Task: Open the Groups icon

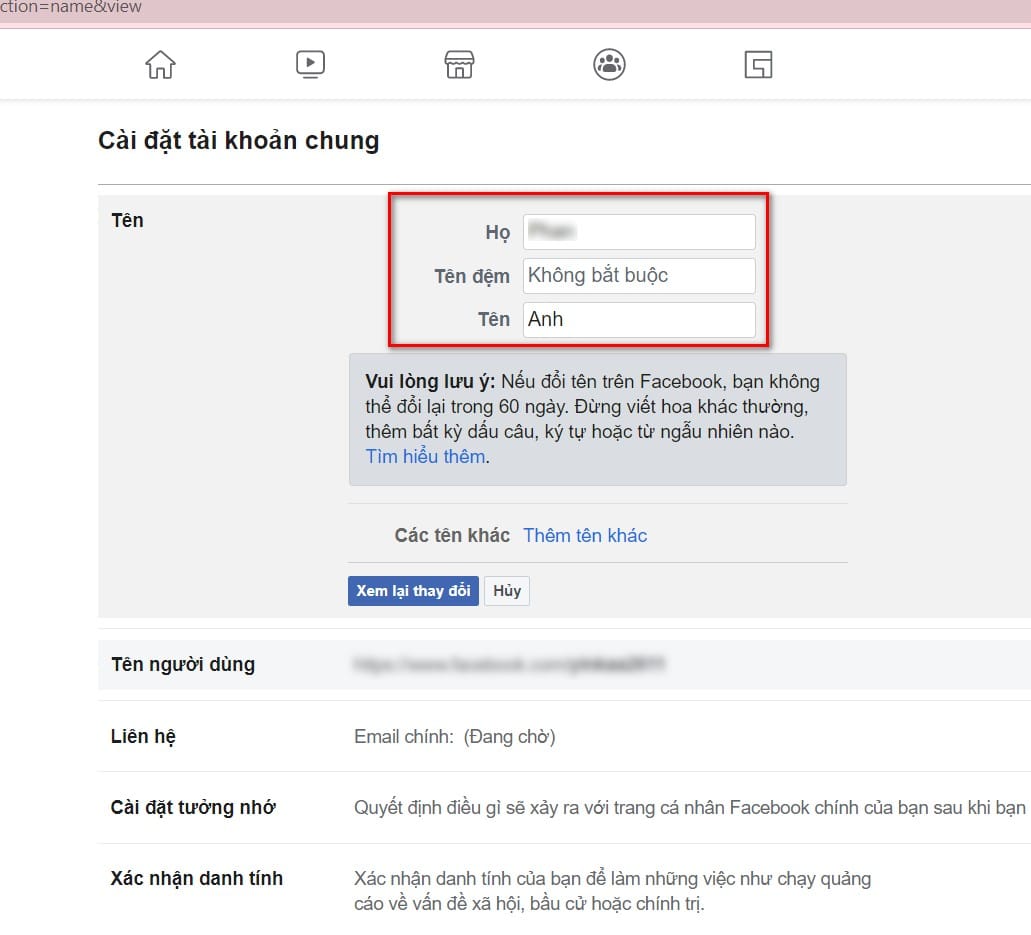Action: [610, 64]
